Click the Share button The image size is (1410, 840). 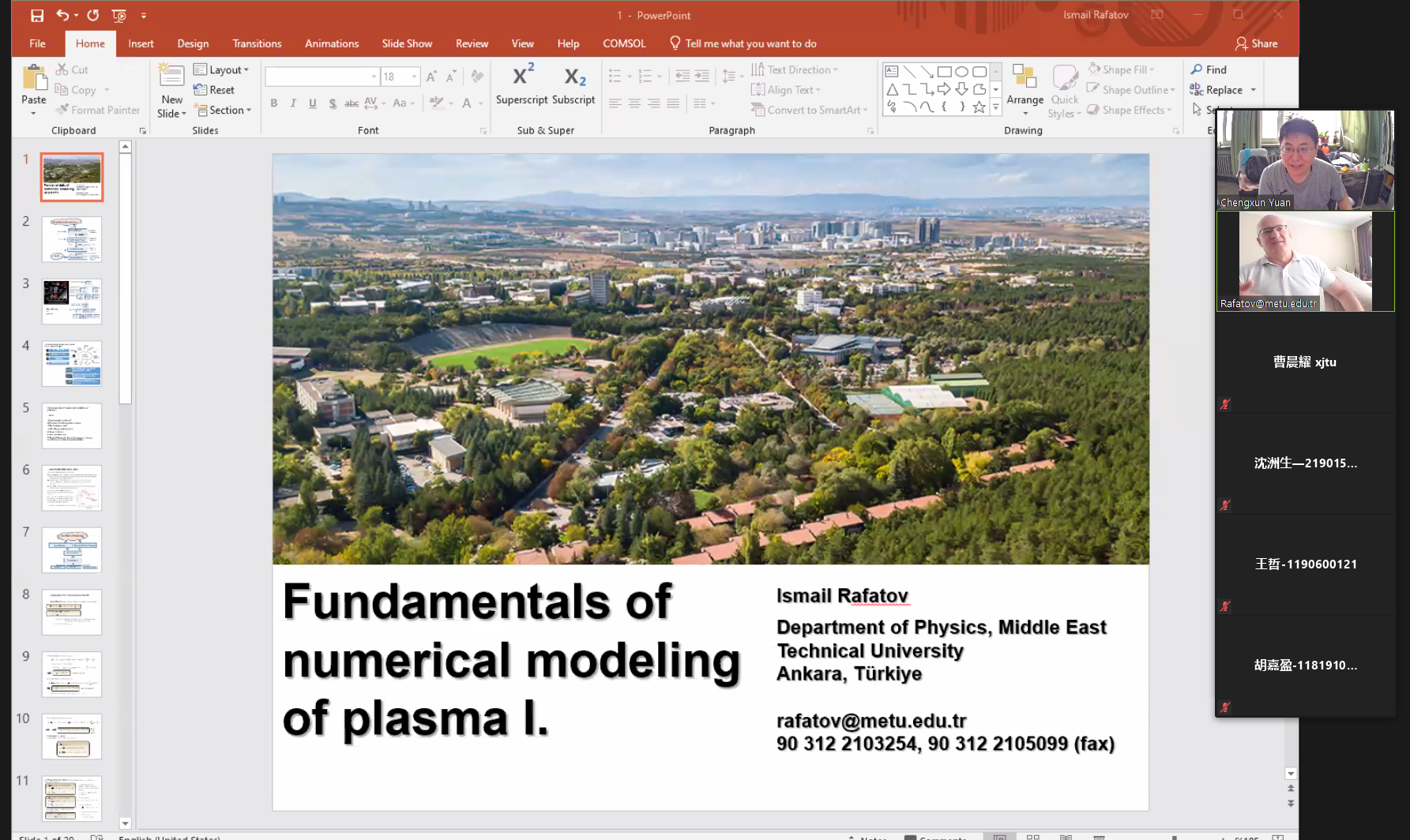(1257, 43)
